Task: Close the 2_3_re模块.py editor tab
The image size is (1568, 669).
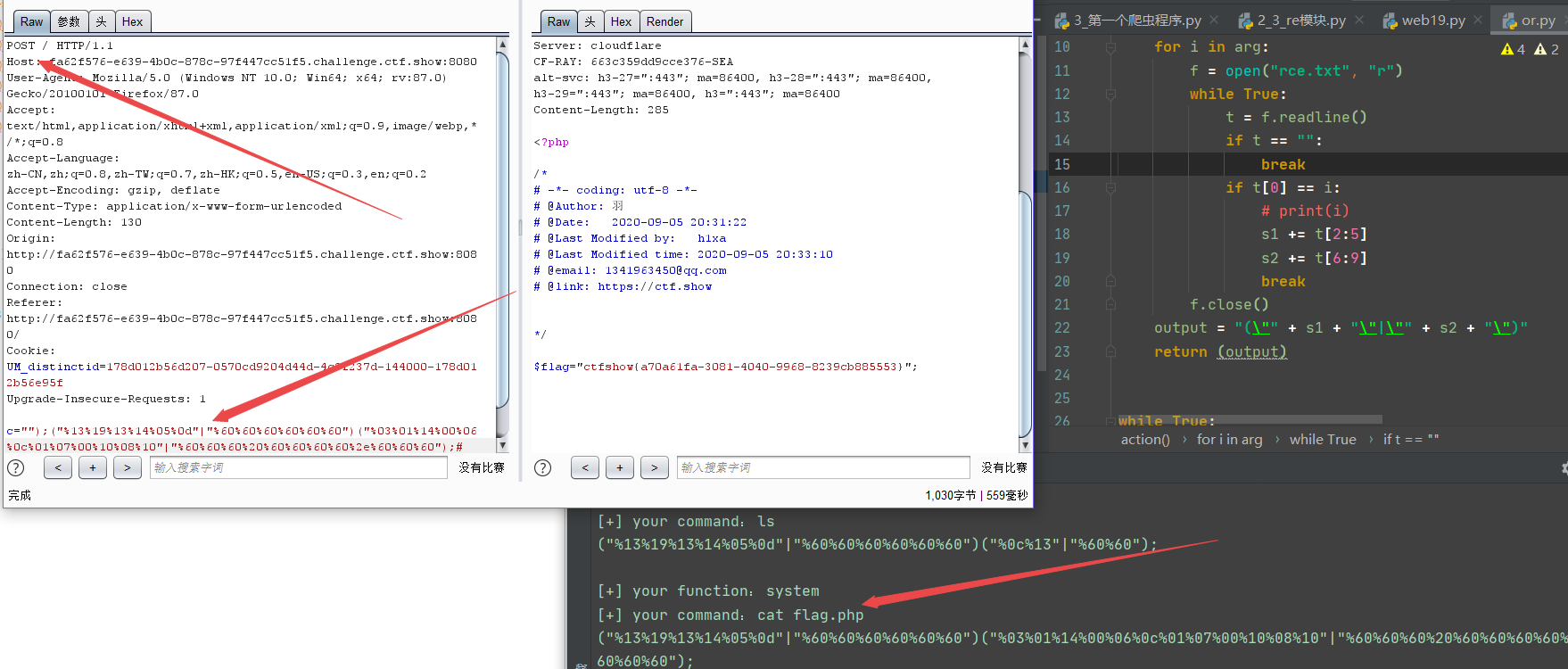Action: [1359, 20]
